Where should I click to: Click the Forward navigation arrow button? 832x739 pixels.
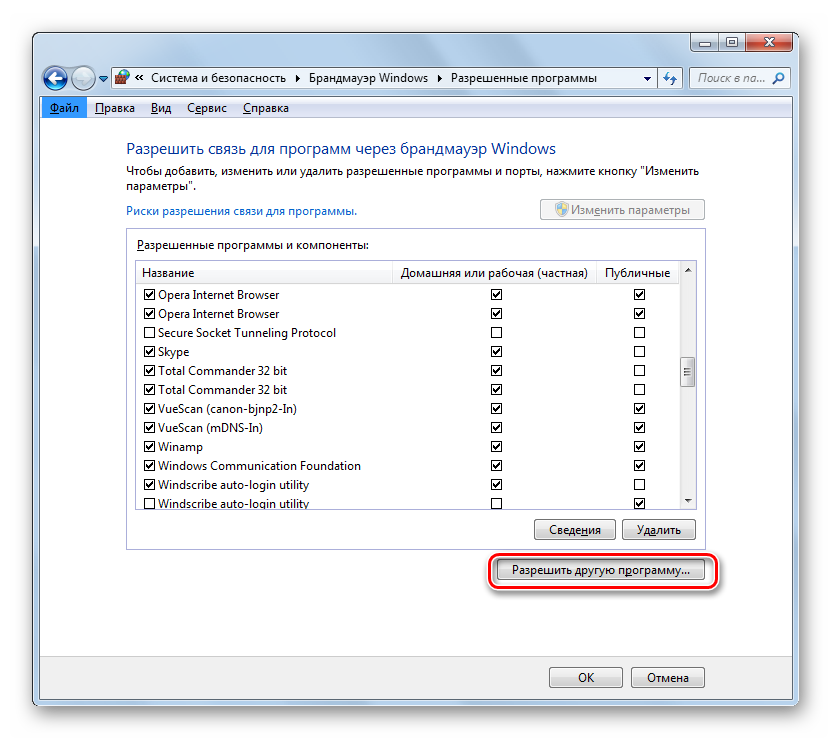[84, 78]
